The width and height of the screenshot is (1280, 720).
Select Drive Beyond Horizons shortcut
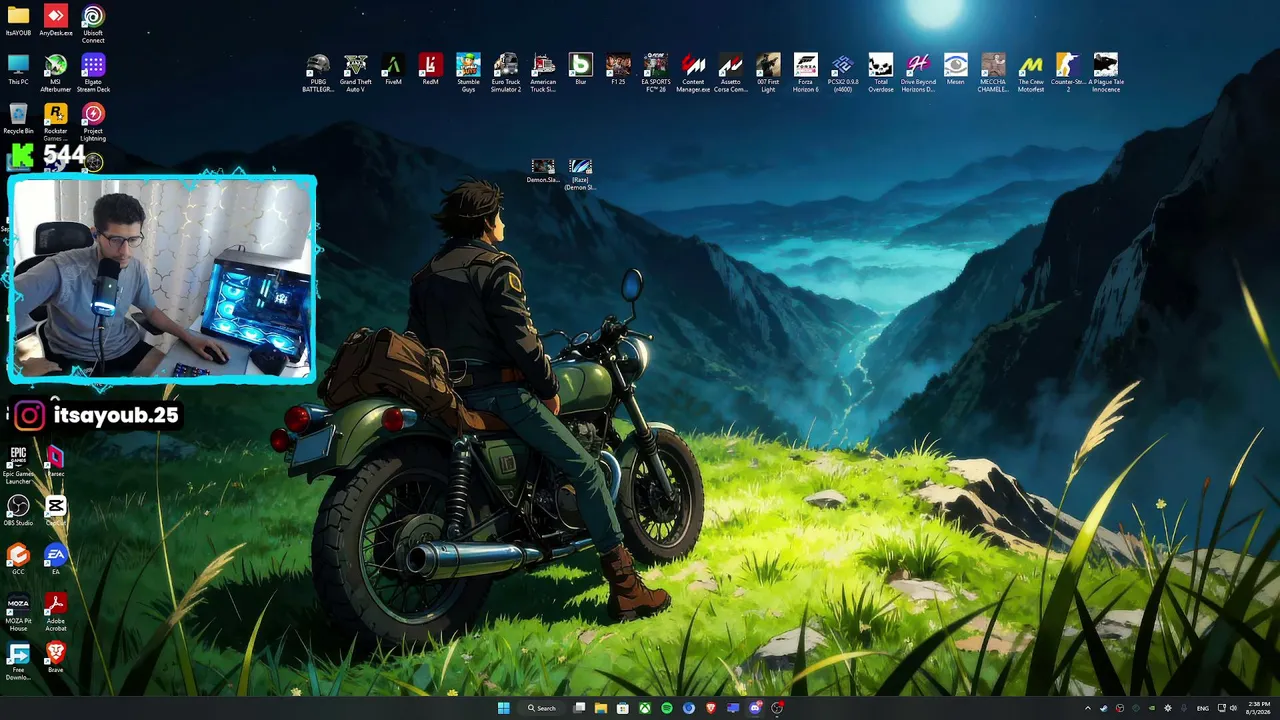coord(918,73)
